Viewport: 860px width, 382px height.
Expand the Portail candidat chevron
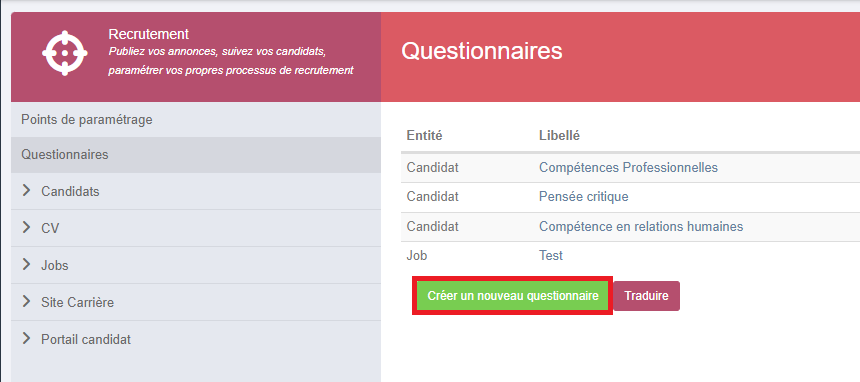(26, 339)
